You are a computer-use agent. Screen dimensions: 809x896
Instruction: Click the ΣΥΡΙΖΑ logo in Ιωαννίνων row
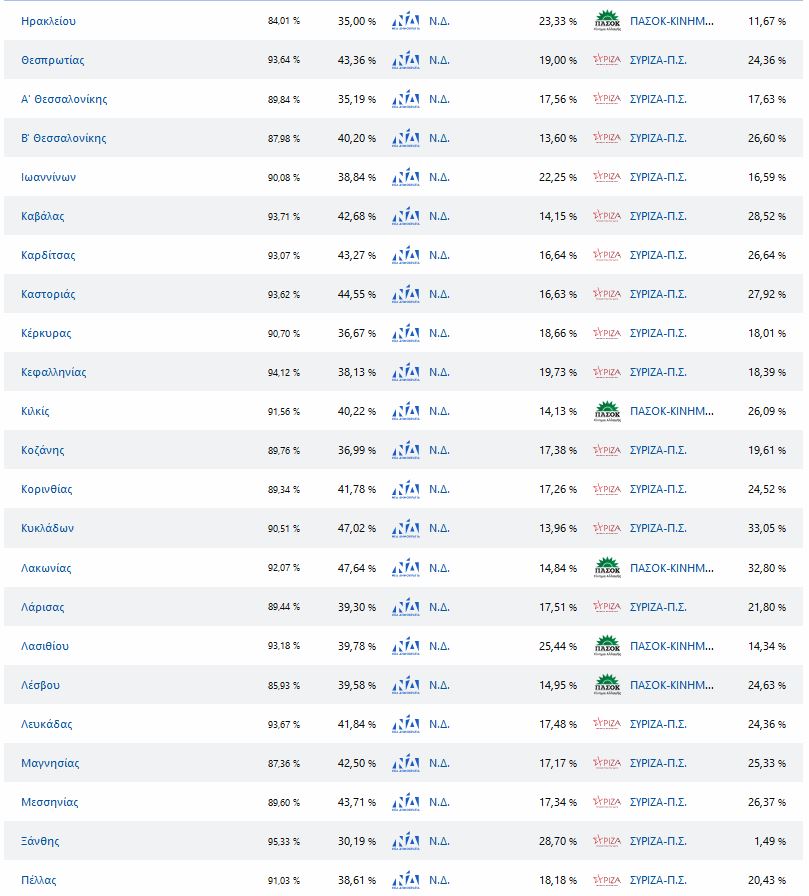pos(607,177)
